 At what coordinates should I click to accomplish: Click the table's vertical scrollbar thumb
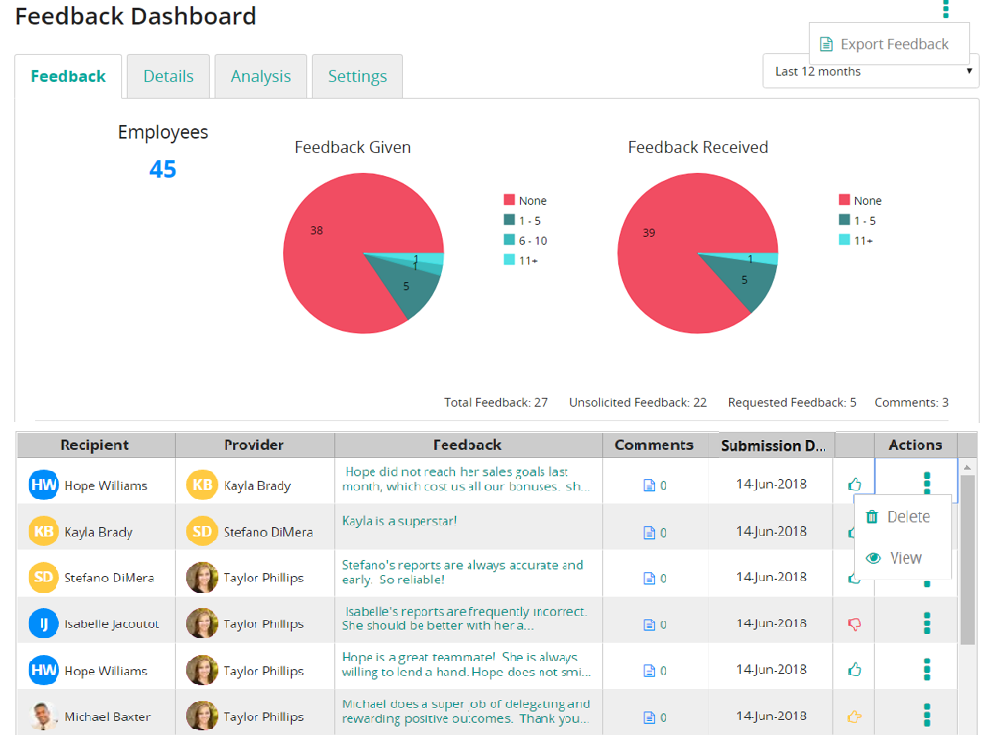coord(968,559)
